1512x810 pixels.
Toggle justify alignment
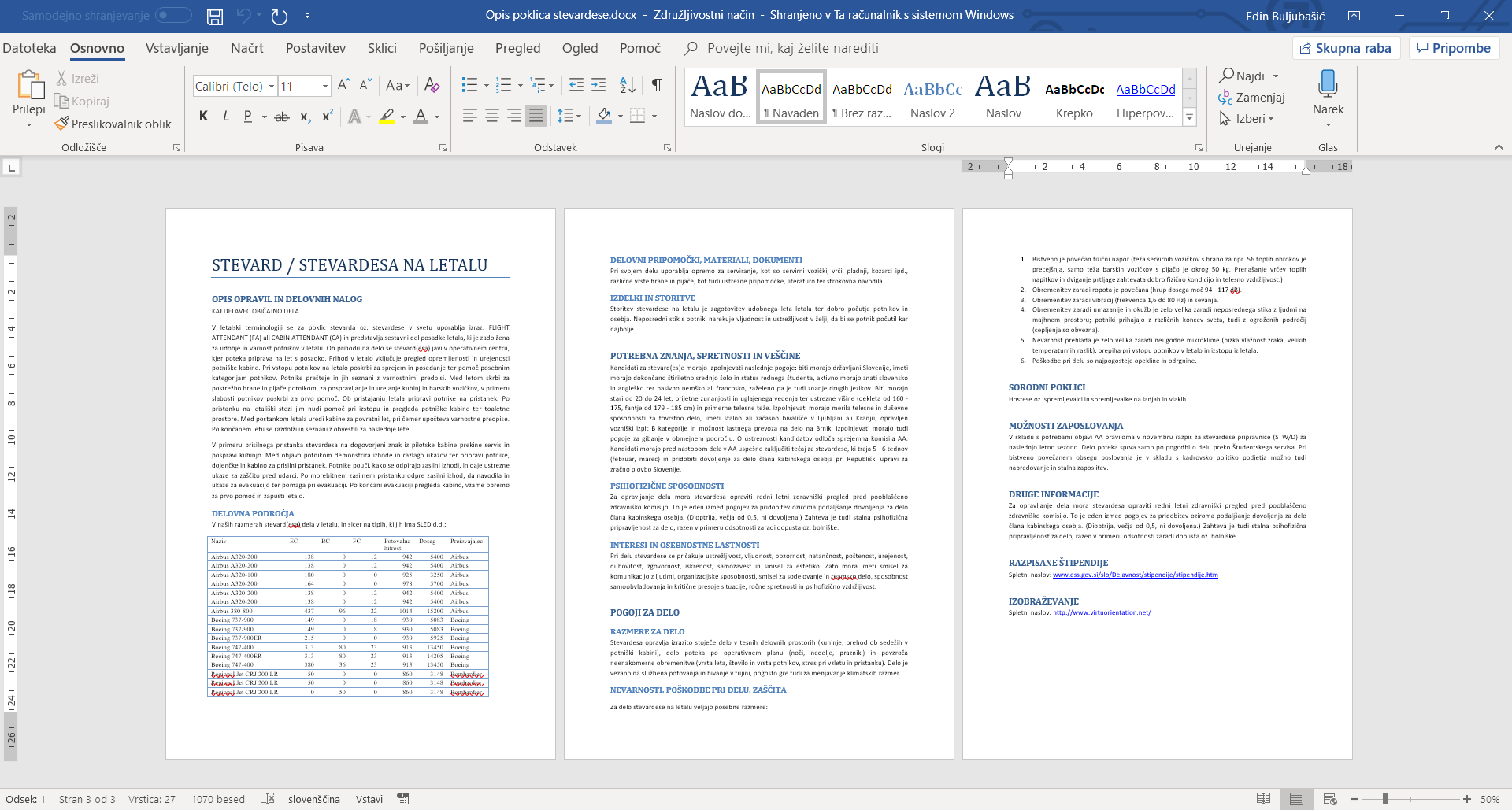click(536, 117)
